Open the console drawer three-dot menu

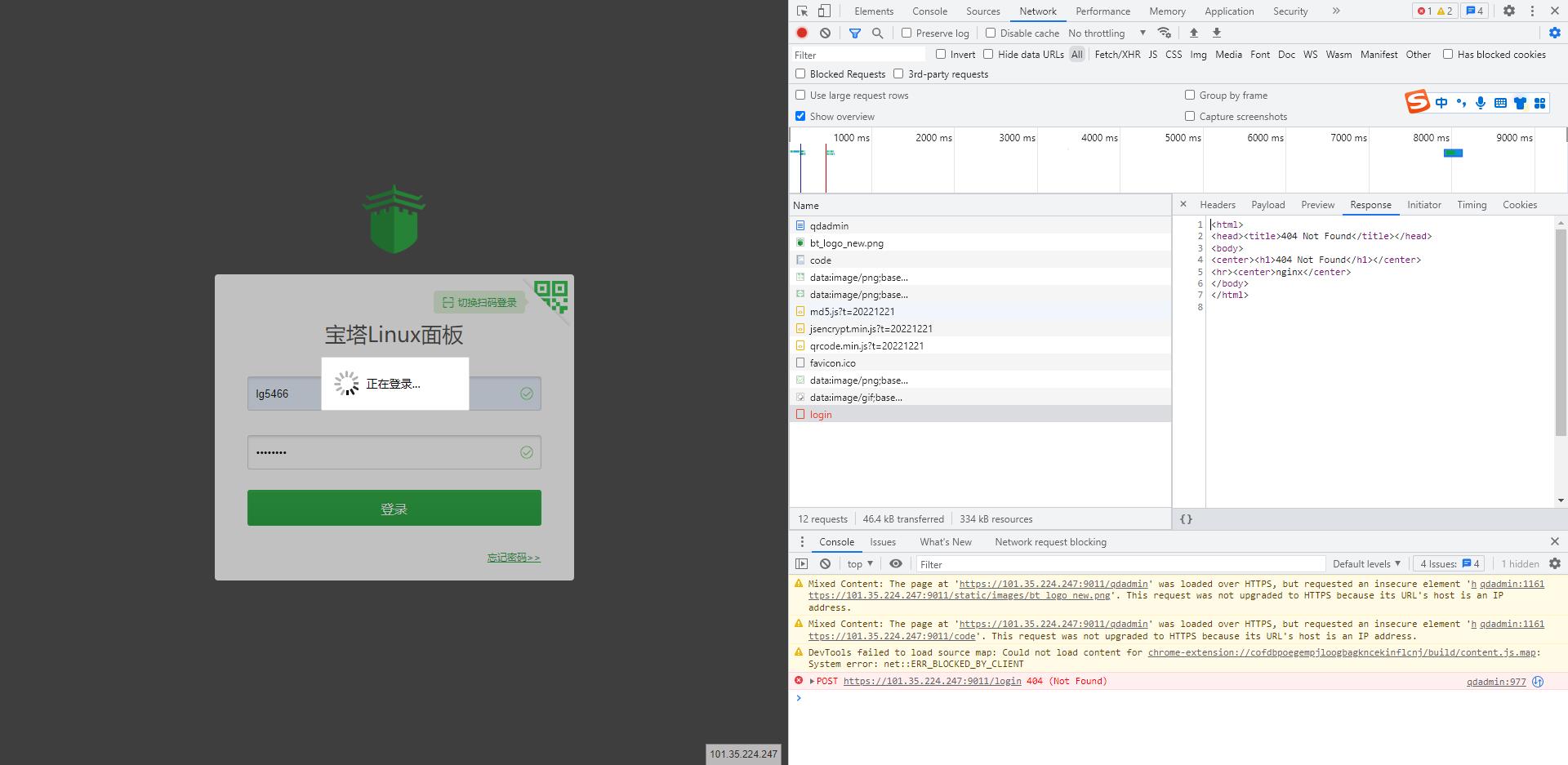[802, 542]
